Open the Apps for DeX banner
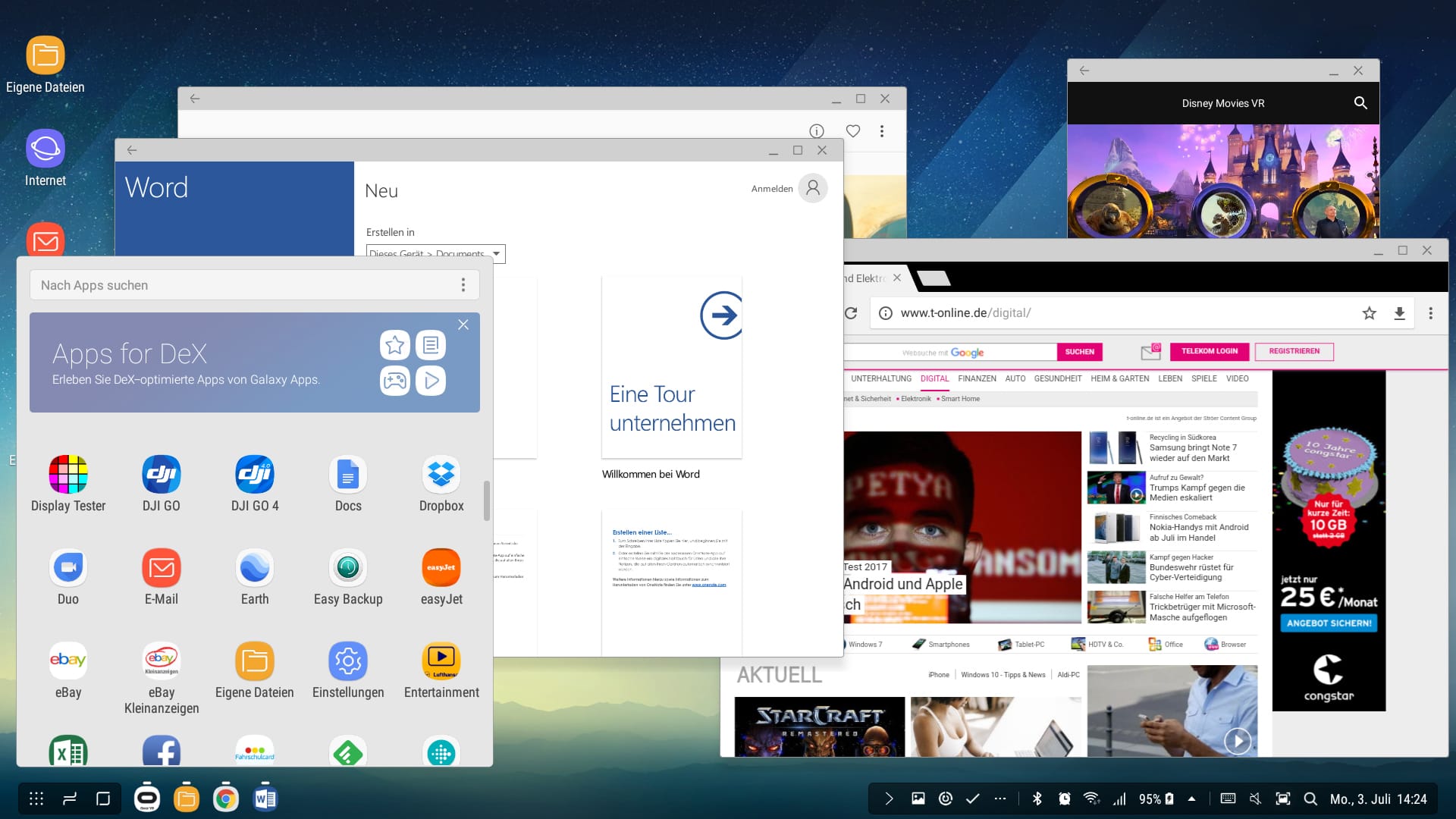 (x=255, y=362)
